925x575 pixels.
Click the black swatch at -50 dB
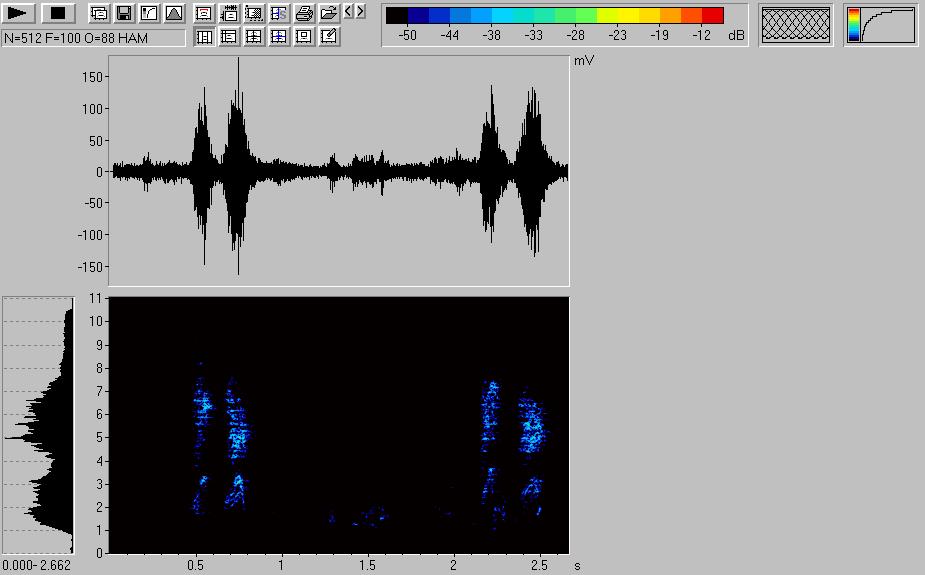pyautogui.click(x=396, y=15)
